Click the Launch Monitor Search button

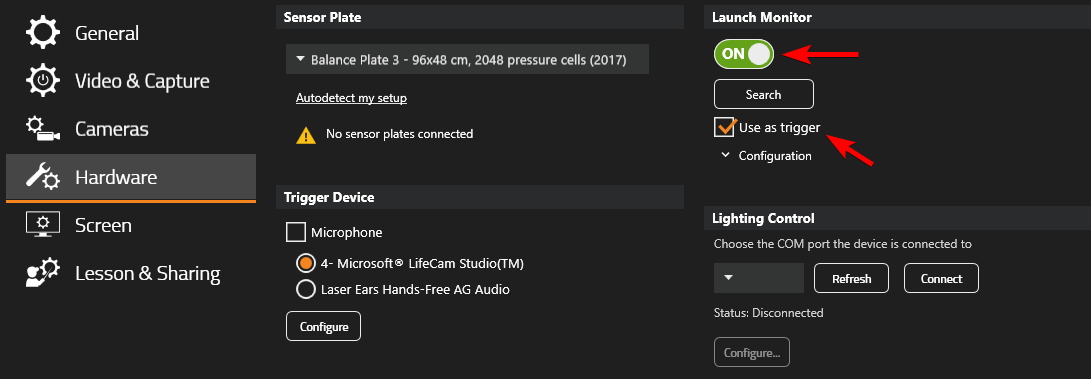pos(763,94)
